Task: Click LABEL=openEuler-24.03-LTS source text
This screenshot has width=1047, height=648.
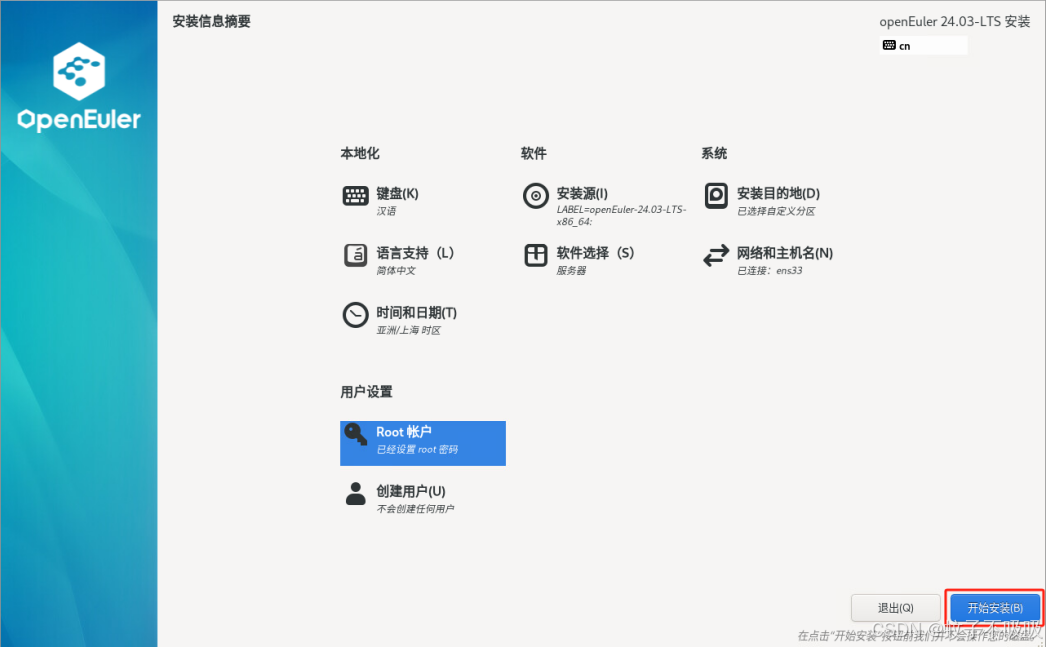Action: 621,215
